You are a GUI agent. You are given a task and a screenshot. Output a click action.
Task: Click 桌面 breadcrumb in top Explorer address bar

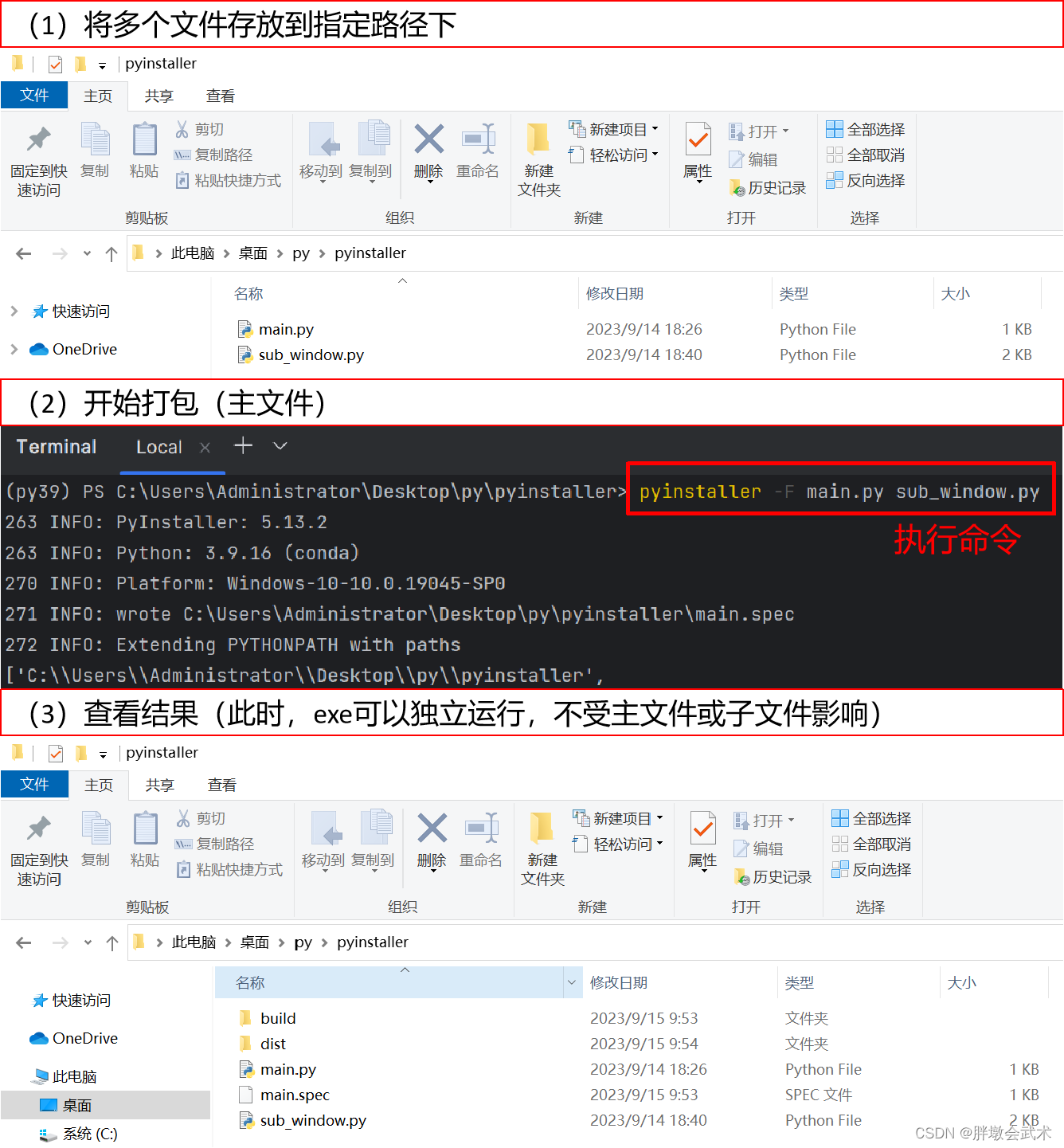(x=253, y=253)
